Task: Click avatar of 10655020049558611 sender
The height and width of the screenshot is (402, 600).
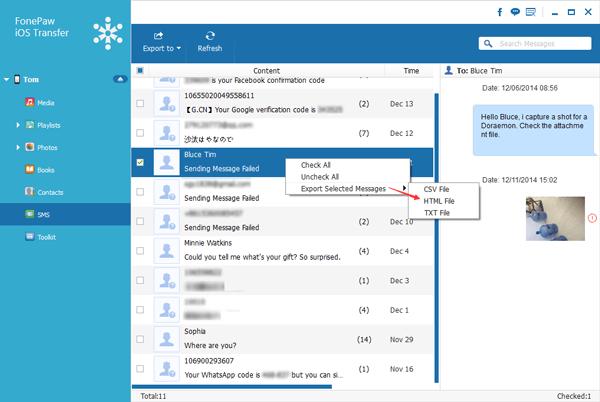Action: click(166, 103)
